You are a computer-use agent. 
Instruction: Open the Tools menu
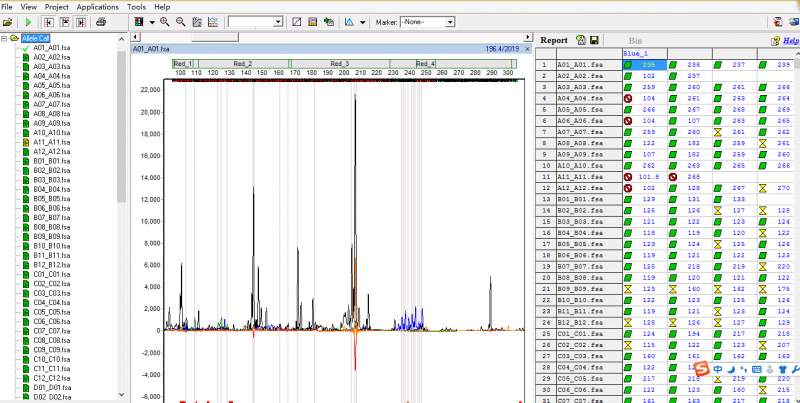(x=136, y=7)
